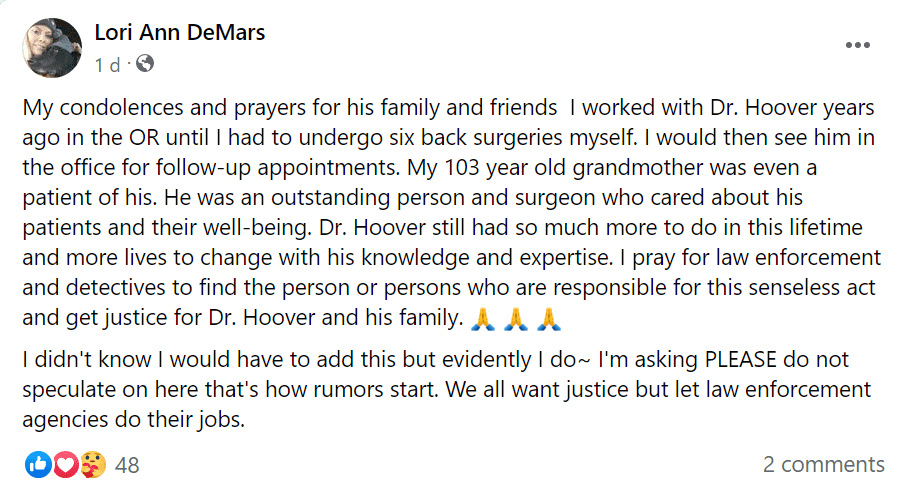The height and width of the screenshot is (494, 900).
Task: Click the globe public privacy icon
Action: [144, 65]
